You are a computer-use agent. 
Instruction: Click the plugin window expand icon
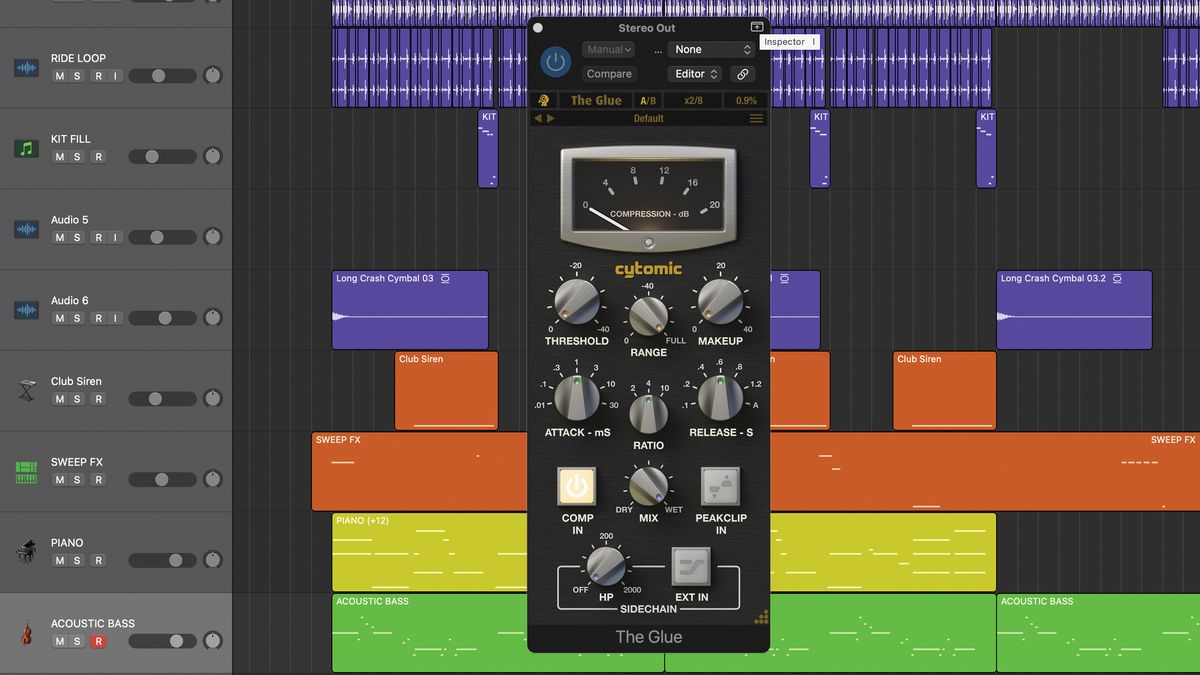[x=757, y=27]
